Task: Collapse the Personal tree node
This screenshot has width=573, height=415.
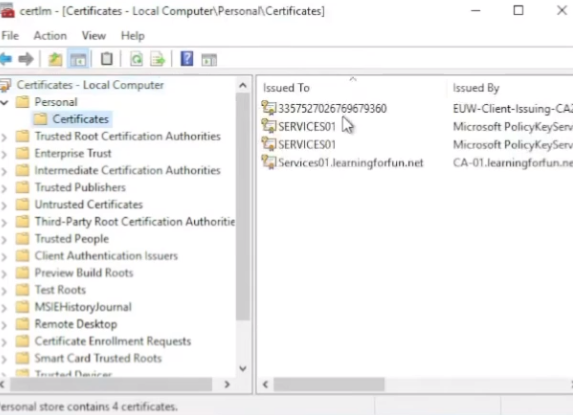Action: (4, 102)
